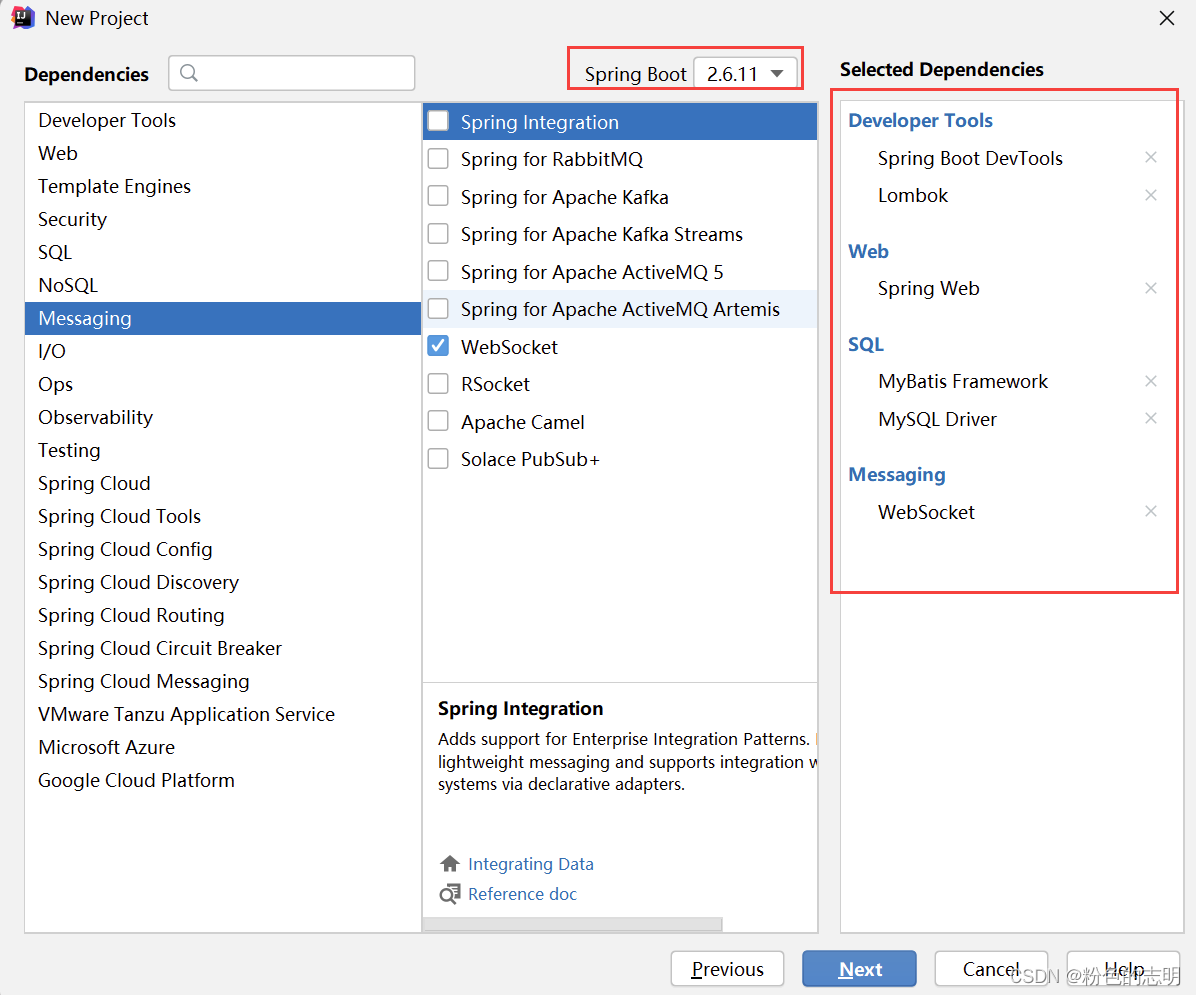Remove WebSocket from selected dependencies via X
1196x995 pixels.
(x=1151, y=511)
